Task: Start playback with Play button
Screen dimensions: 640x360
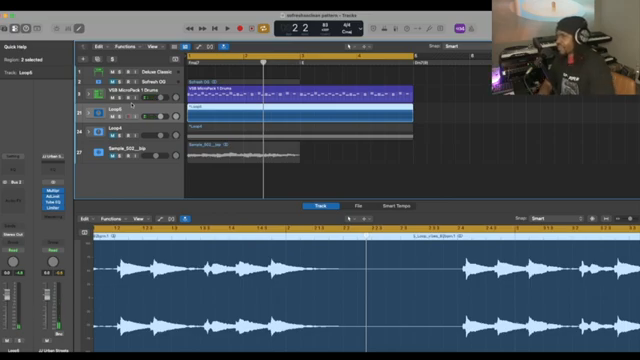Action: [227, 29]
